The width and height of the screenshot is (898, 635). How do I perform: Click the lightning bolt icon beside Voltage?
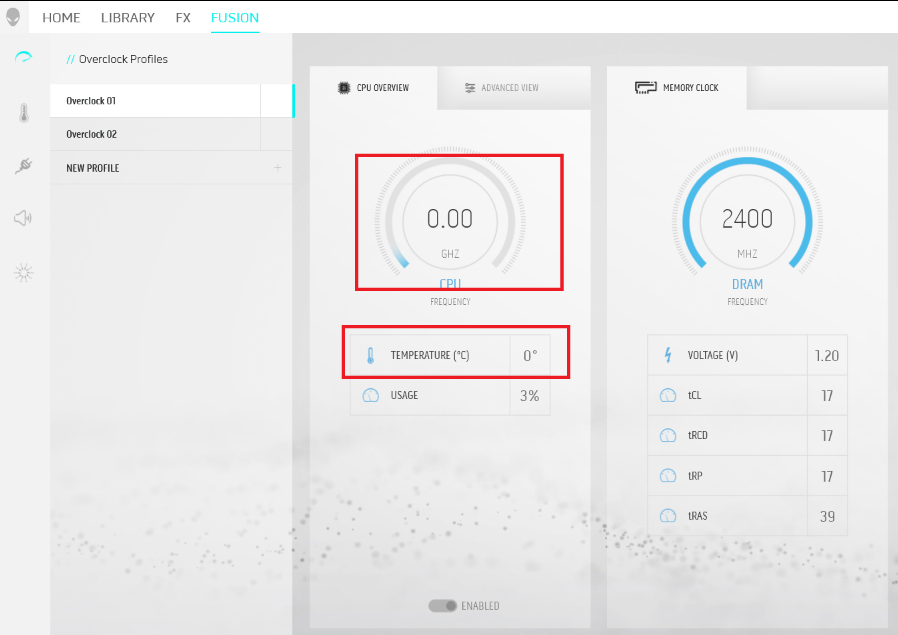pyautogui.click(x=668, y=355)
